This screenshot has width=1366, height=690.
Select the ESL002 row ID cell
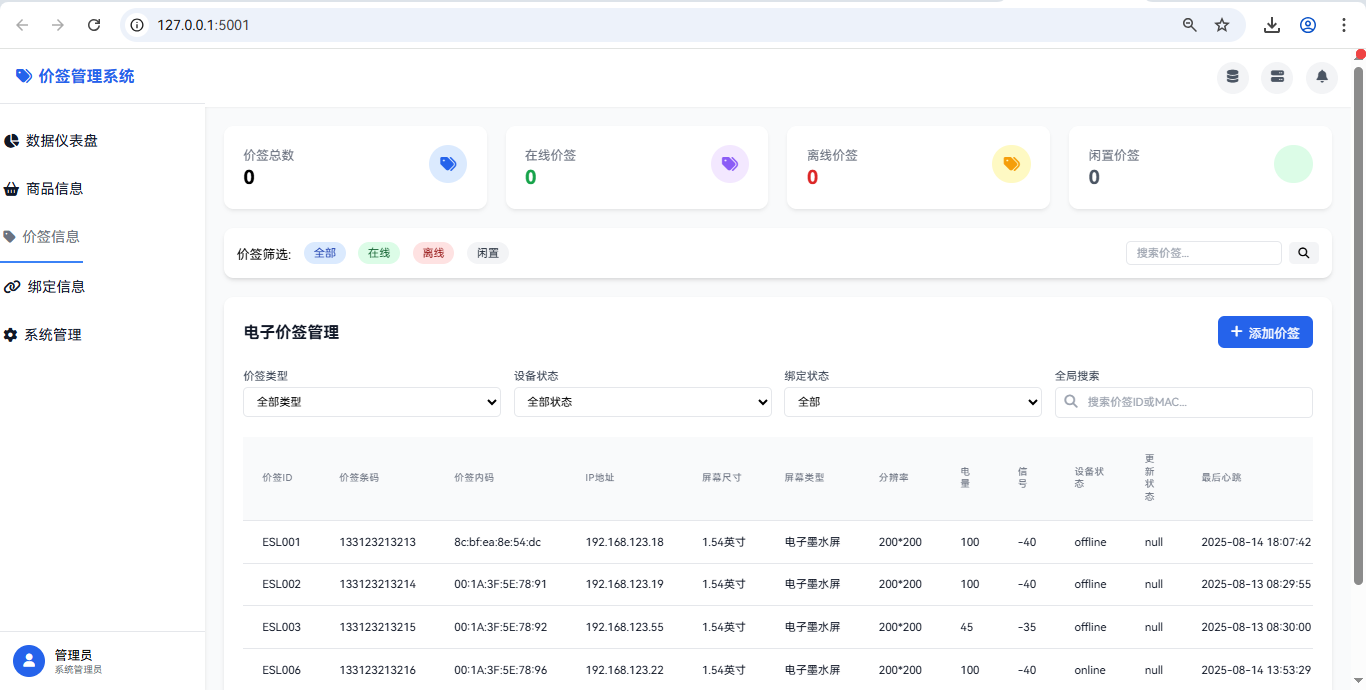(281, 584)
